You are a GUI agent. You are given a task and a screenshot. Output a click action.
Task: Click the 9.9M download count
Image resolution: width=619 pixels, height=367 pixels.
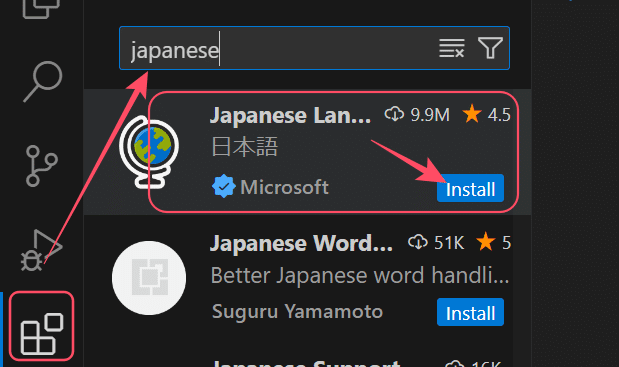point(417,115)
